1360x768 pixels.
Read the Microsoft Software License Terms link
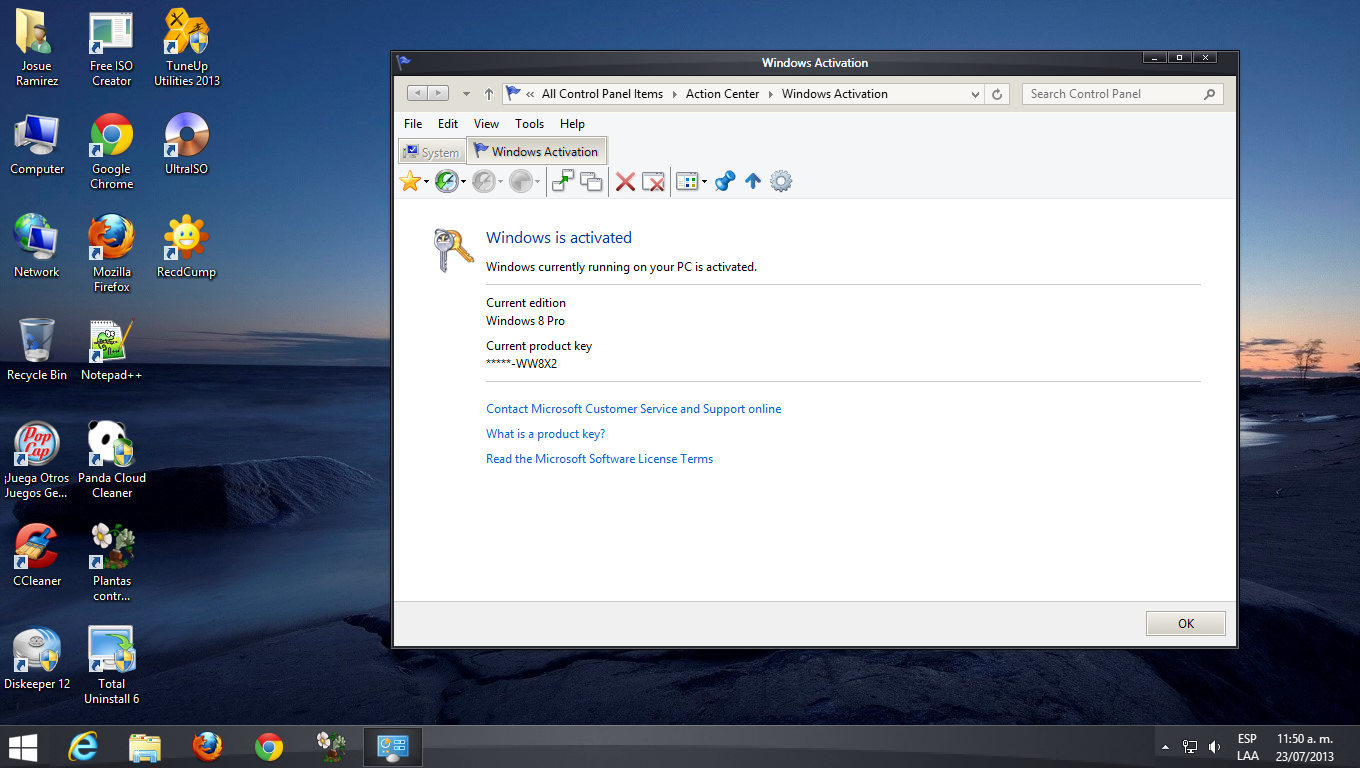coord(600,459)
